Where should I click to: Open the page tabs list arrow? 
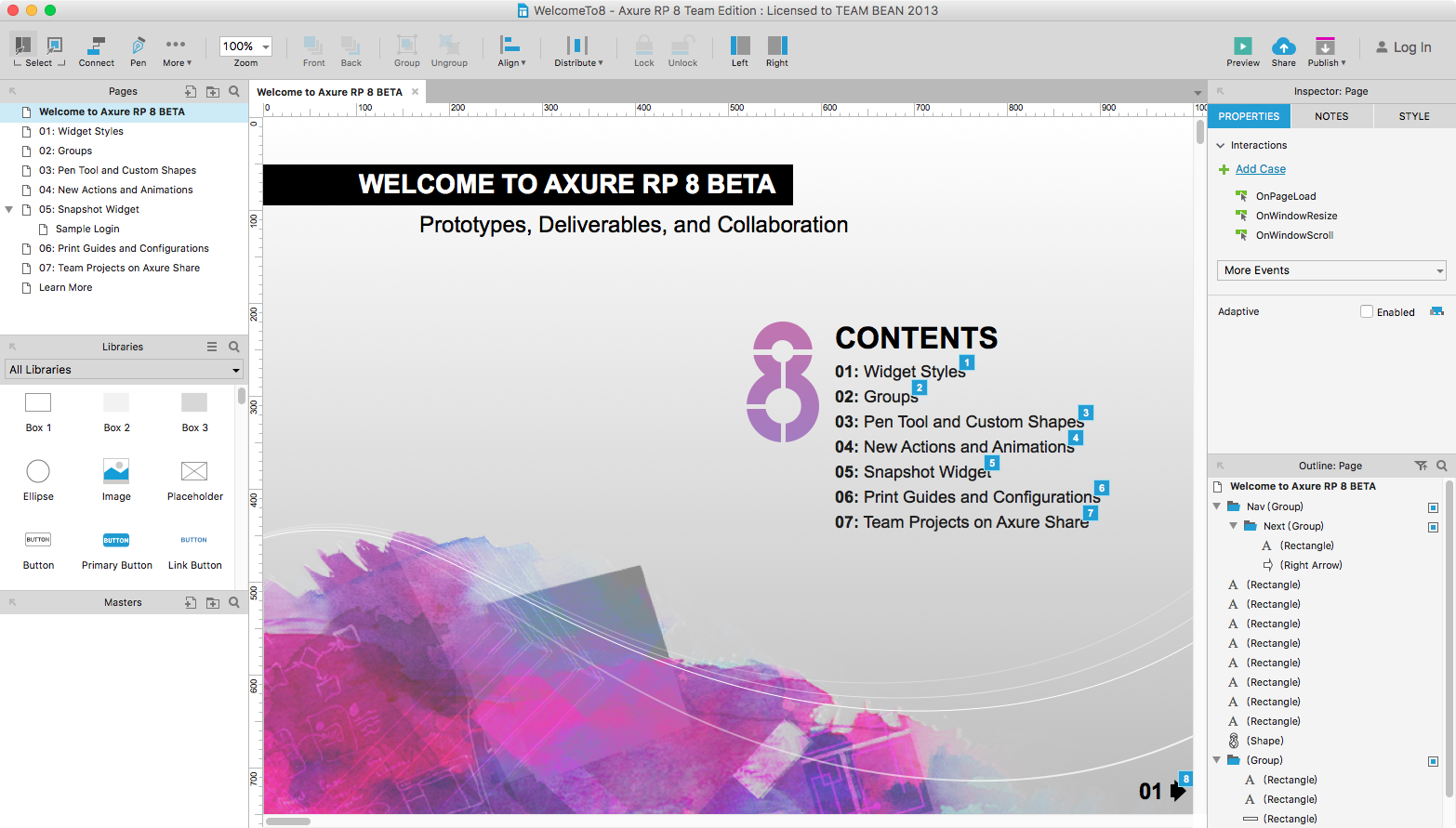point(1198,93)
